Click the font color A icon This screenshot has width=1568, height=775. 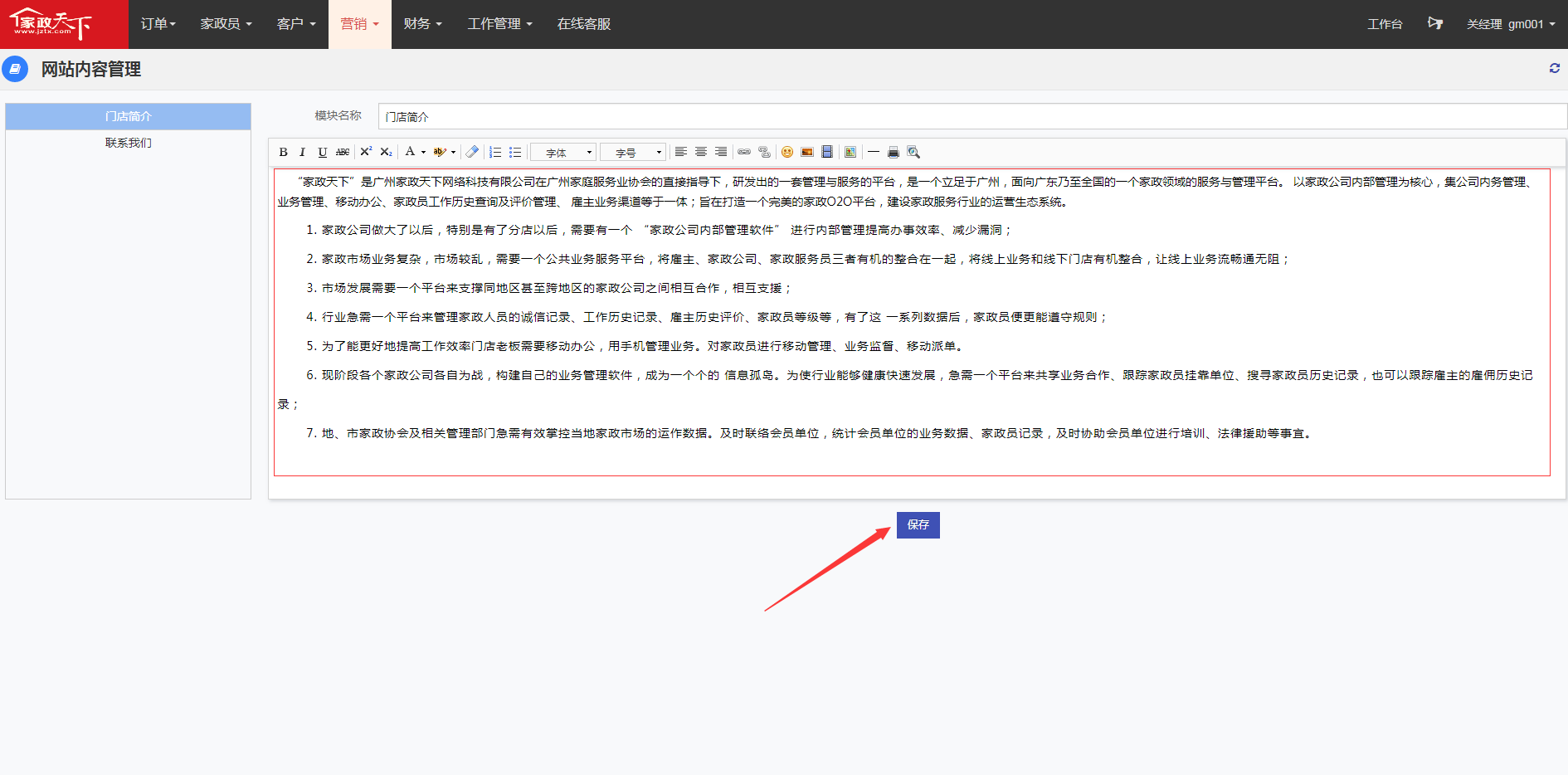[x=410, y=152]
